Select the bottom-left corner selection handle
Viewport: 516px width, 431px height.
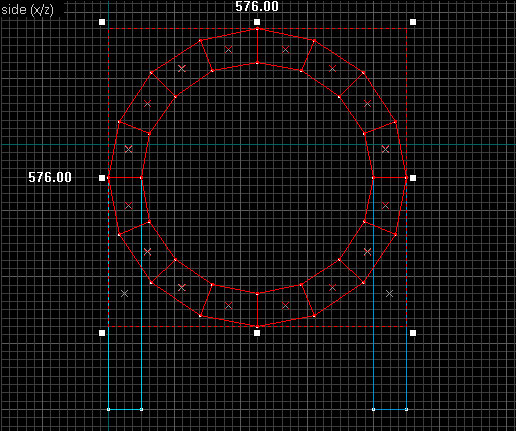(102, 333)
